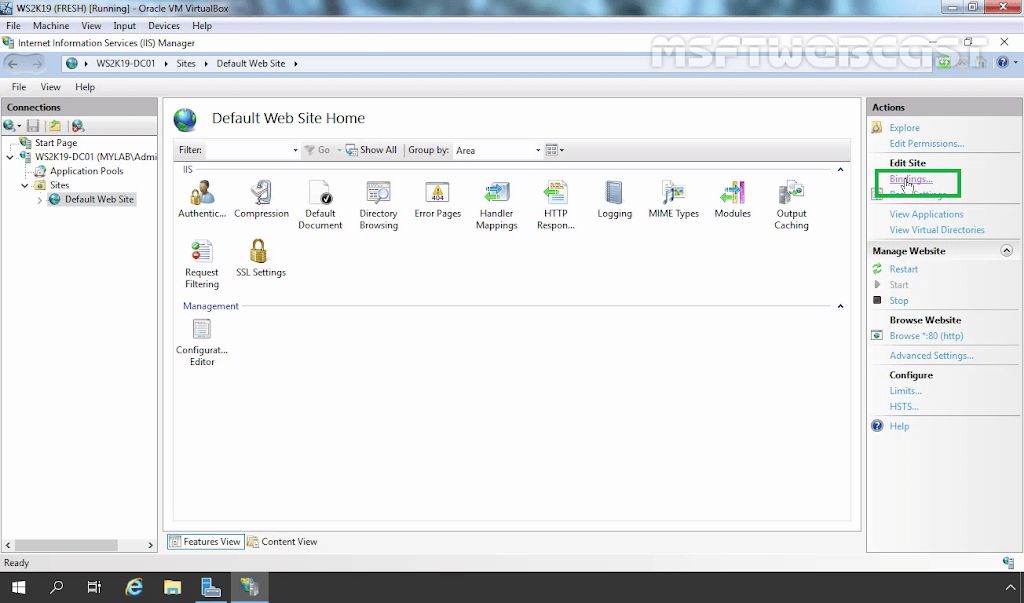Image resolution: width=1024 pixels, height=603 pixels.
Task: Collapse the IIS section group
Action: pos(840,170)
